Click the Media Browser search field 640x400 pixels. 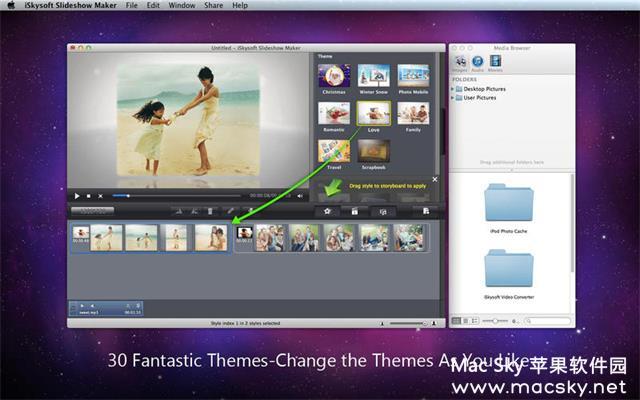(547, 321)
